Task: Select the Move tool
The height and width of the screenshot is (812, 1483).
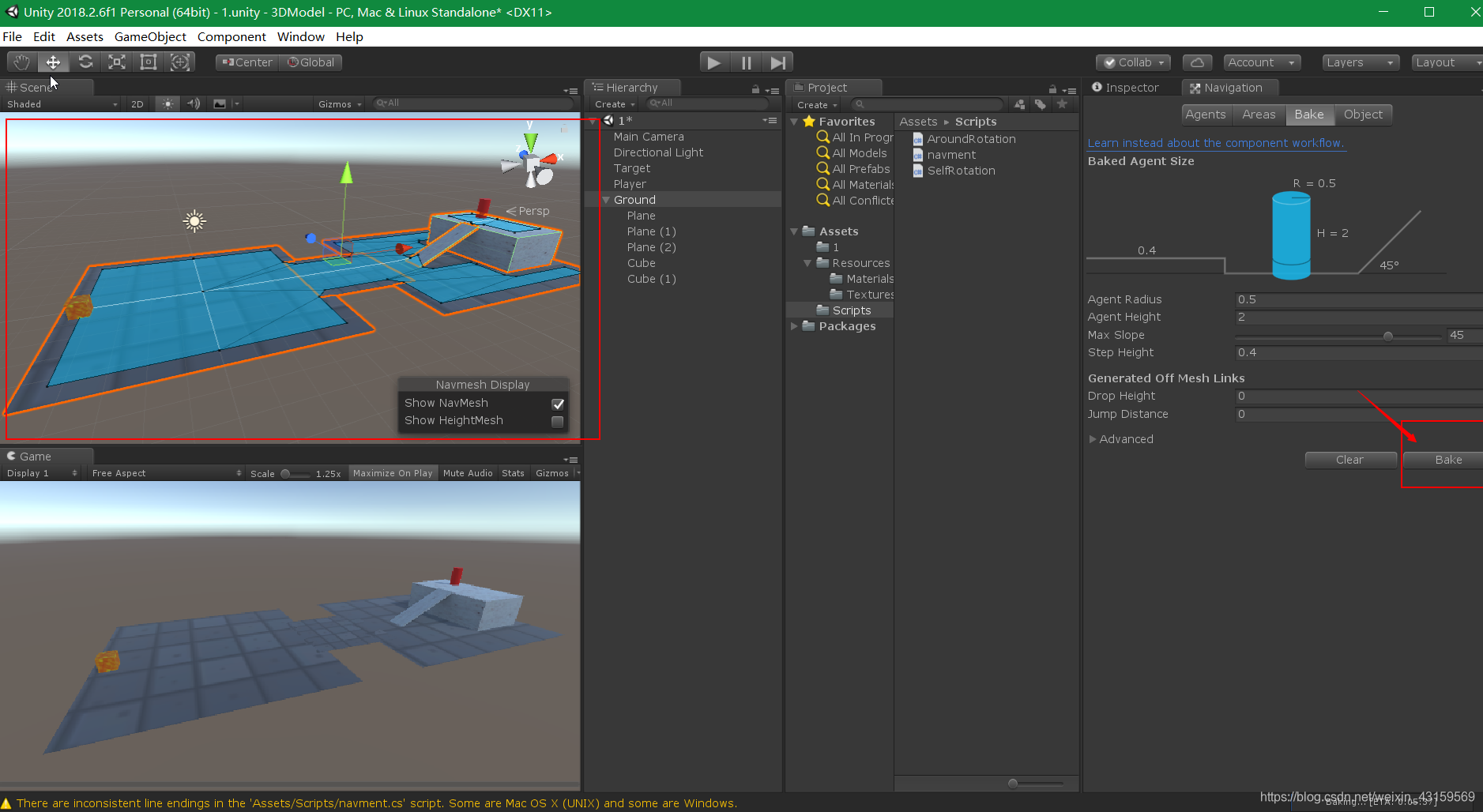Action: point(53,62)
